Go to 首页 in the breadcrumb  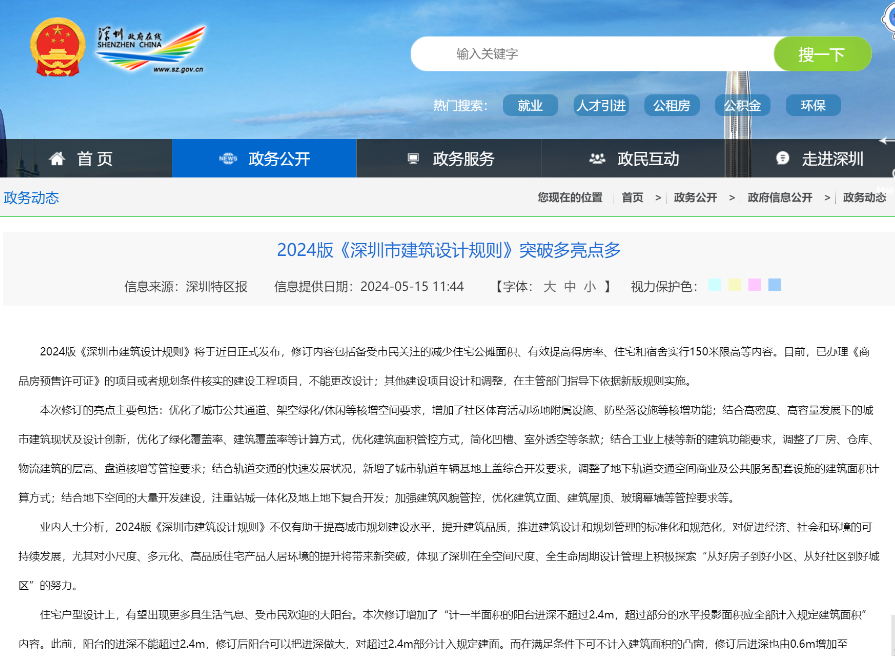[x=632, y=198]
